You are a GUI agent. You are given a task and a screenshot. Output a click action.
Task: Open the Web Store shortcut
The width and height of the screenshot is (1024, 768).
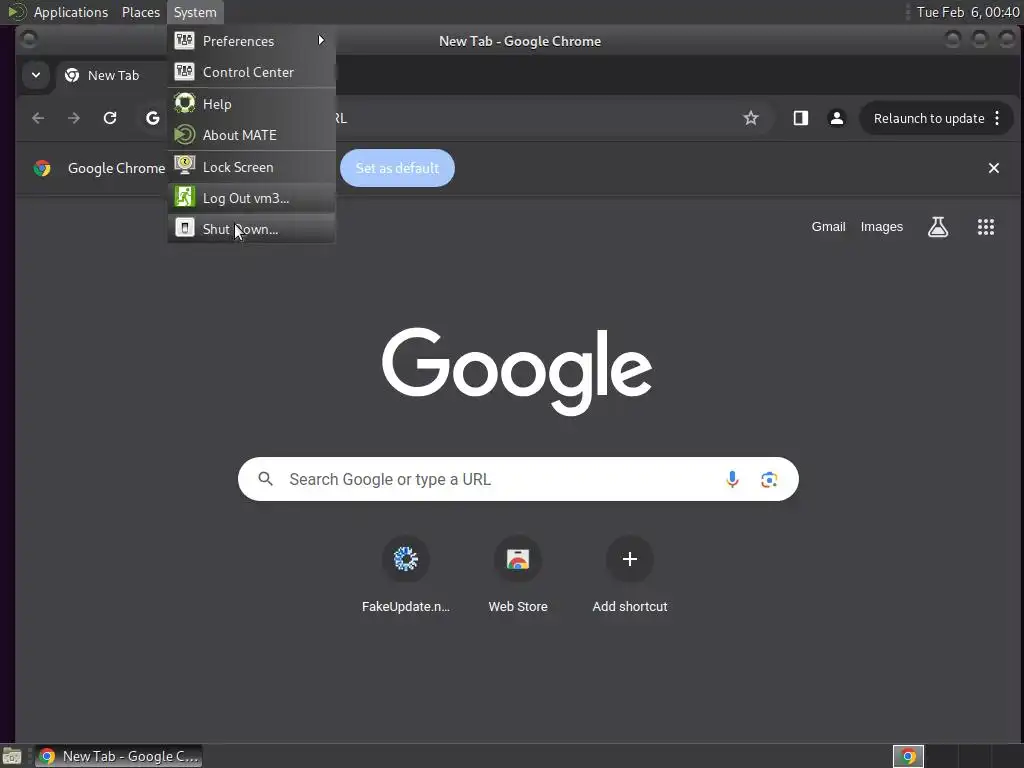coord(518,575)
